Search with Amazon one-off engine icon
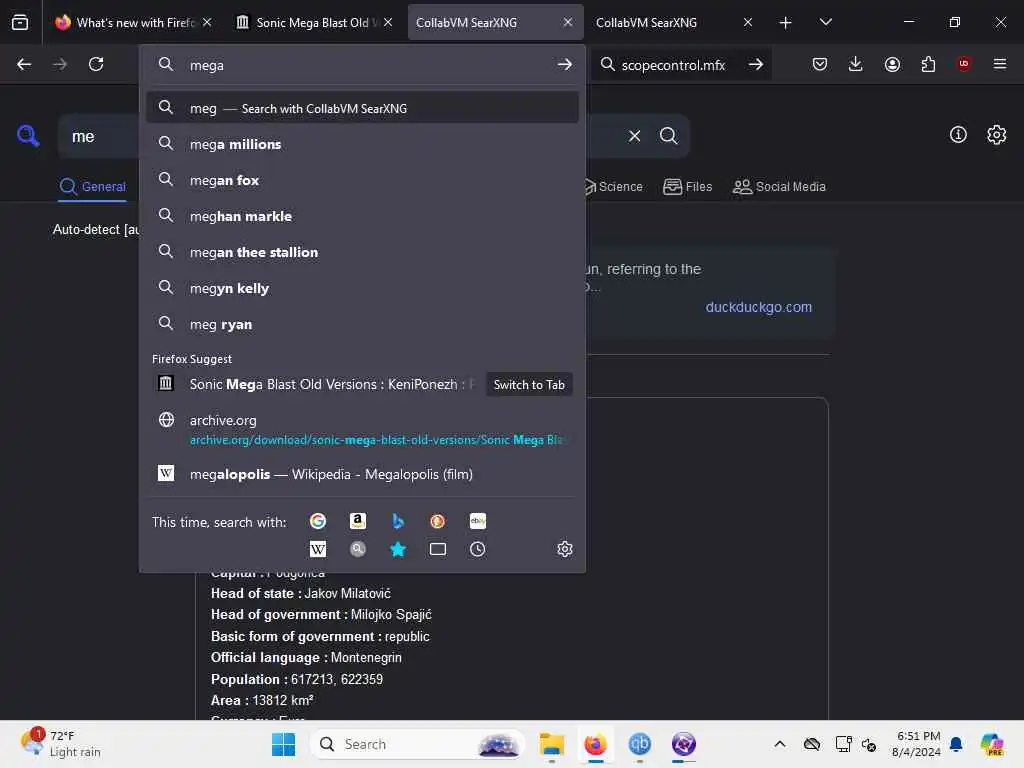This screenshot has height=768, width=1024. tap(357, 520)
